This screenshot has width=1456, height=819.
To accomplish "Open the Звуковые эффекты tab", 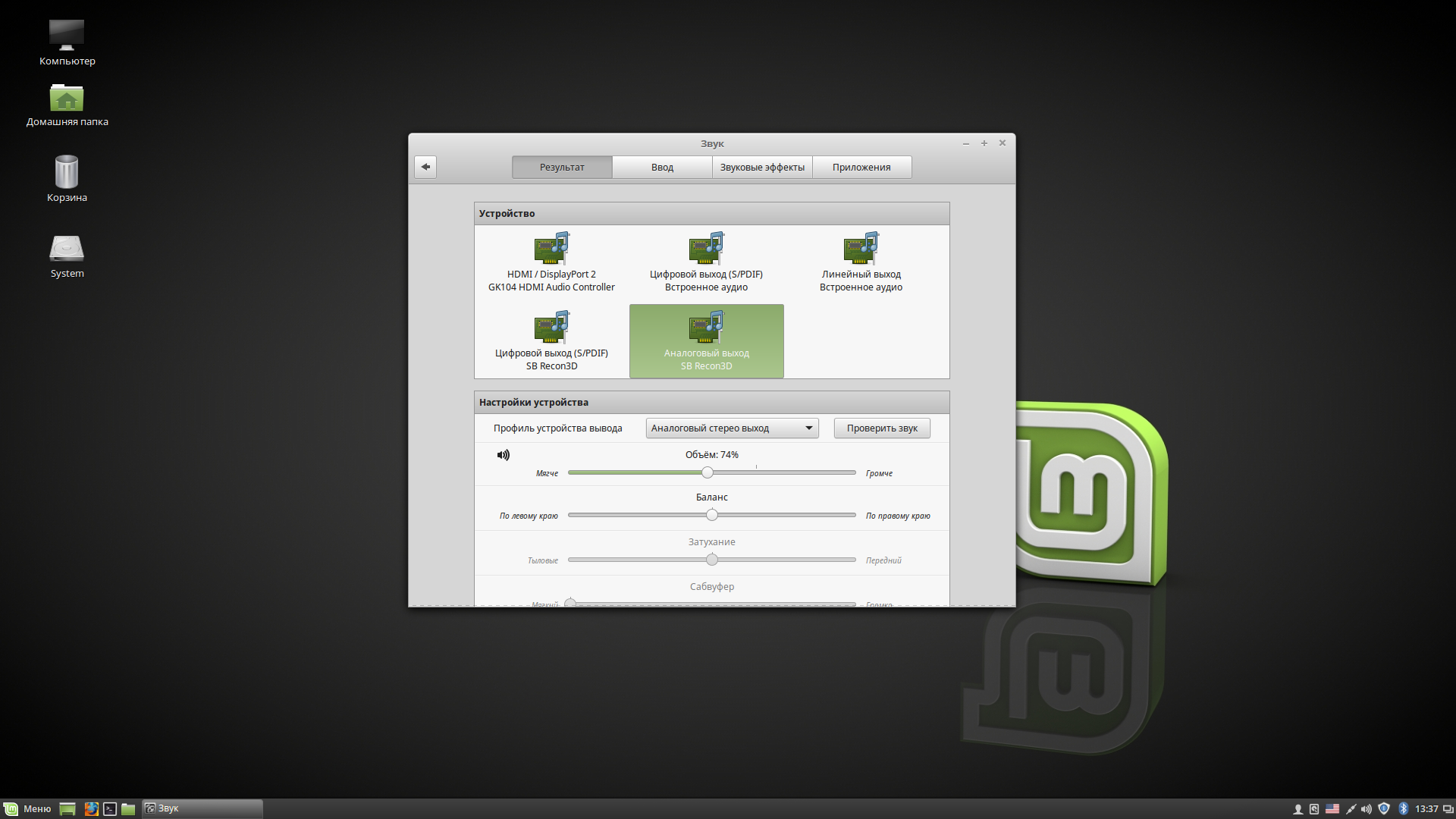I will [762, 168].
